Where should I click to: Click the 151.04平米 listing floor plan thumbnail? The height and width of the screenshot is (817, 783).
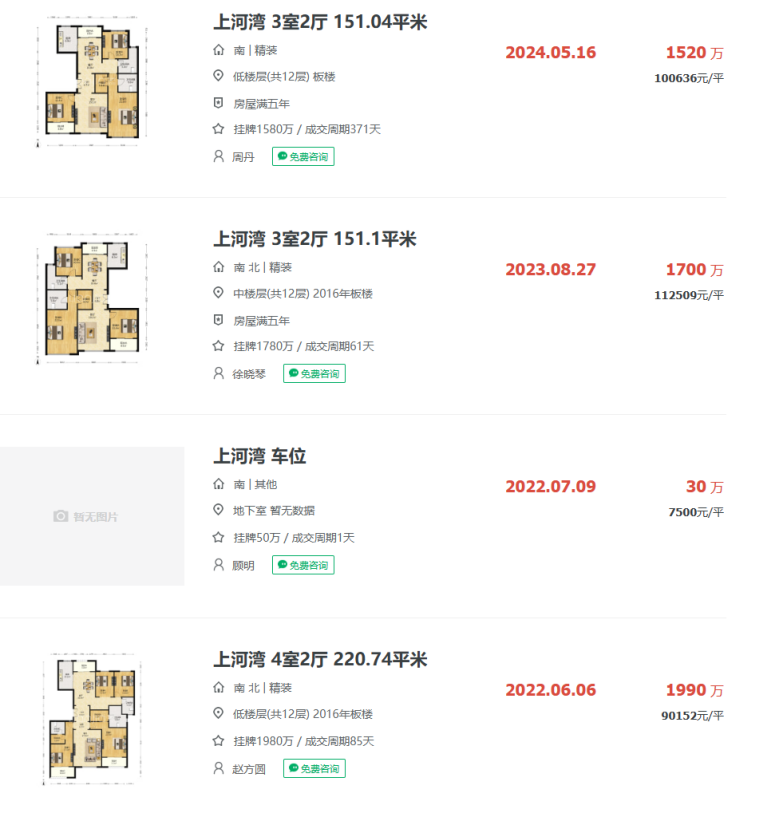92,84
